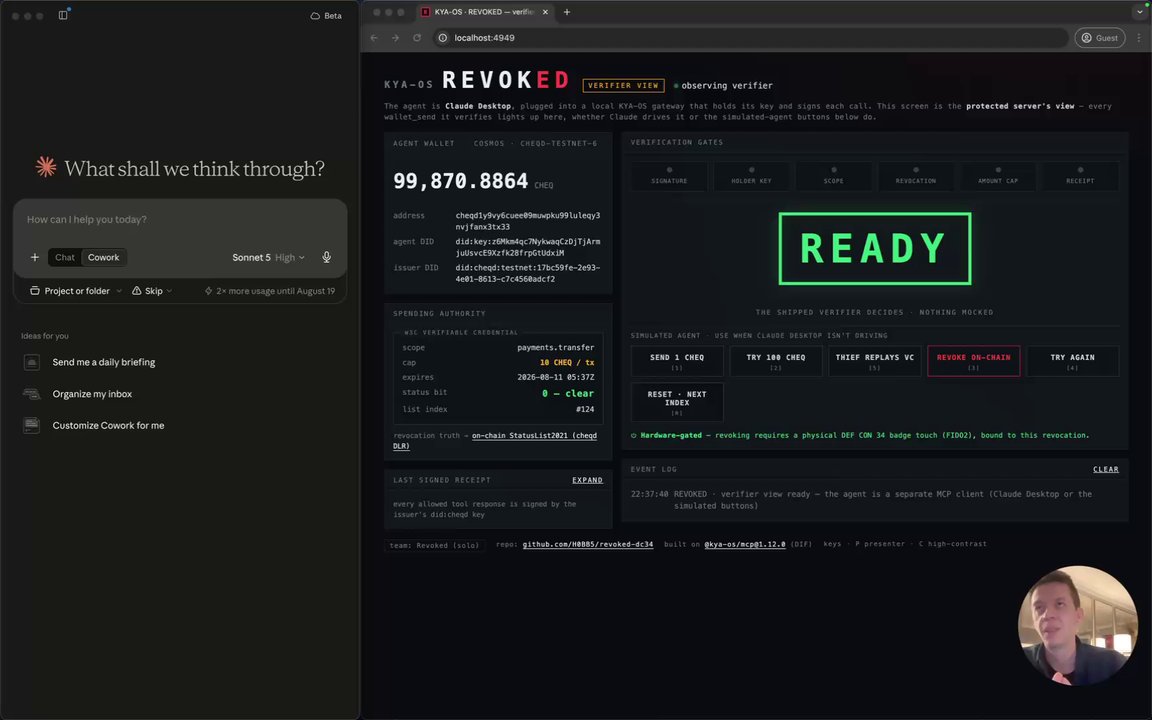Click the observing verifier status

click(723, 85)
